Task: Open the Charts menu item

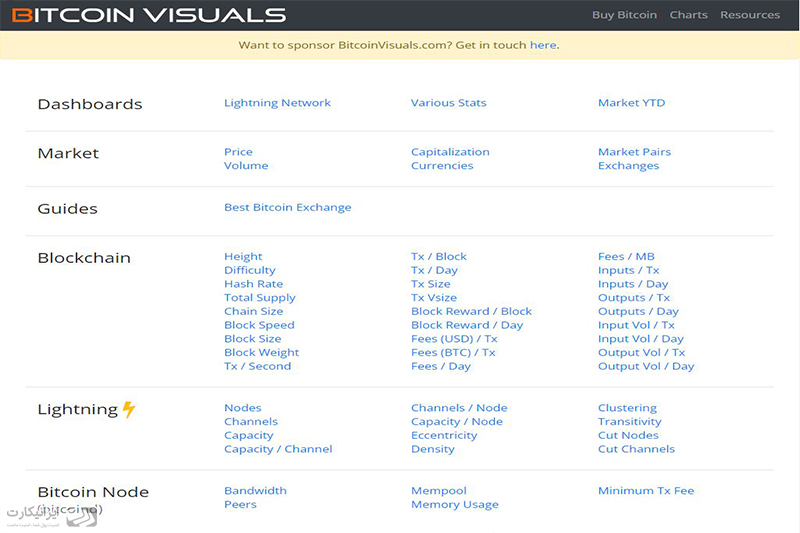Action: tap(688, 15)
